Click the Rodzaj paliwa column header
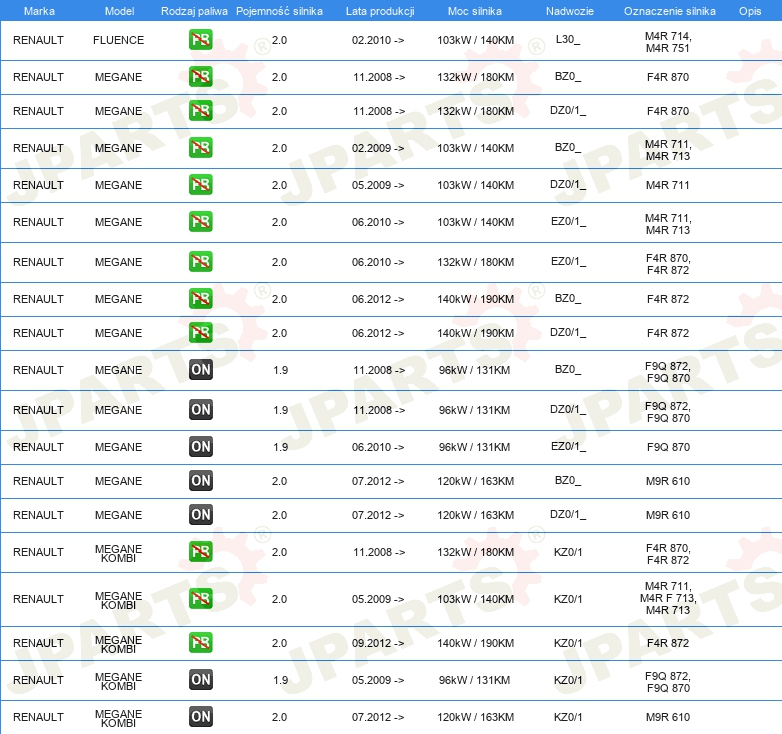The height and width of the screenshot is (734, 782). [194, 11]
